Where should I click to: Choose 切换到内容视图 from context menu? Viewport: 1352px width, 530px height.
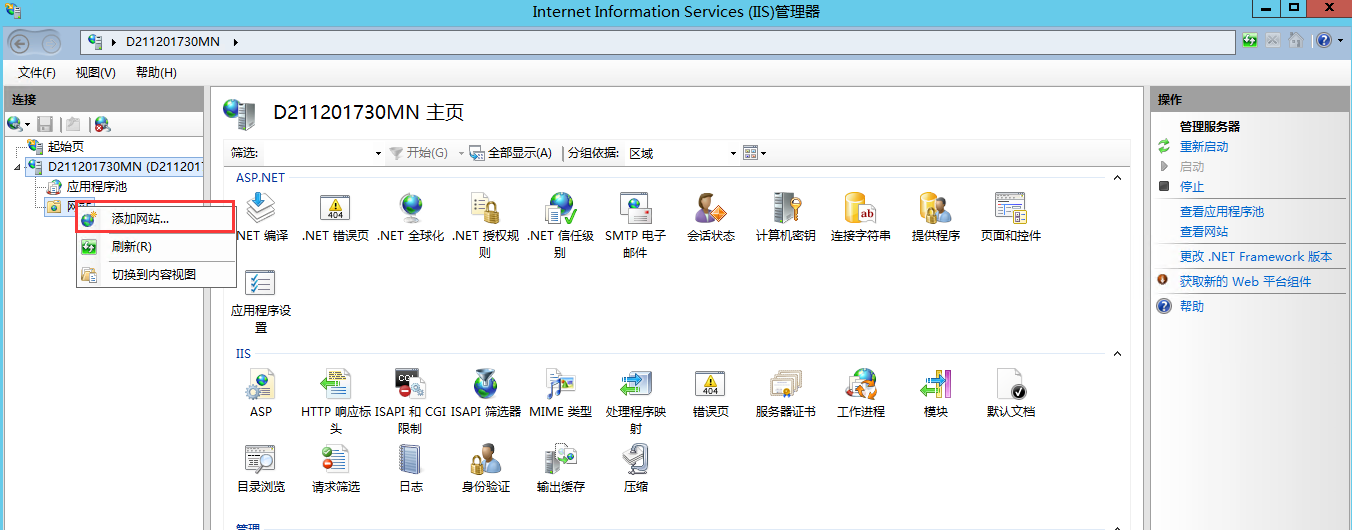click(156, 274)
